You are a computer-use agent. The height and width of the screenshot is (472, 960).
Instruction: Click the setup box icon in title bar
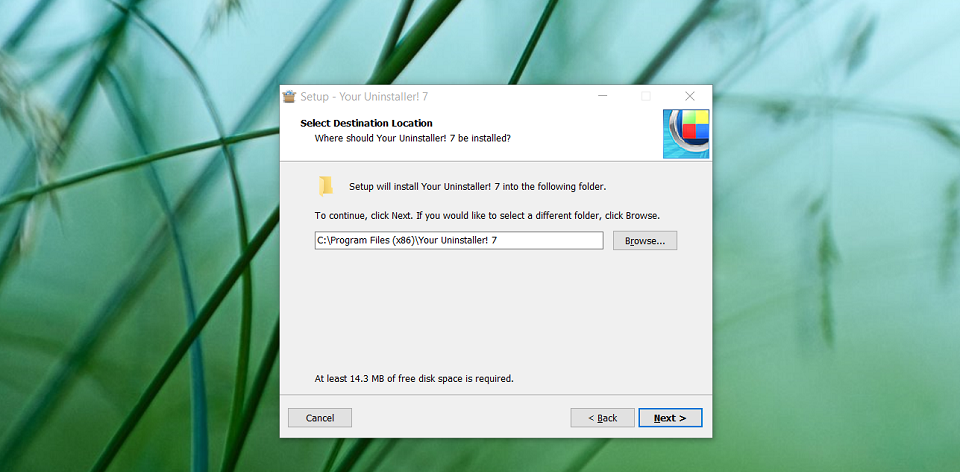click(x=289, y=96)
